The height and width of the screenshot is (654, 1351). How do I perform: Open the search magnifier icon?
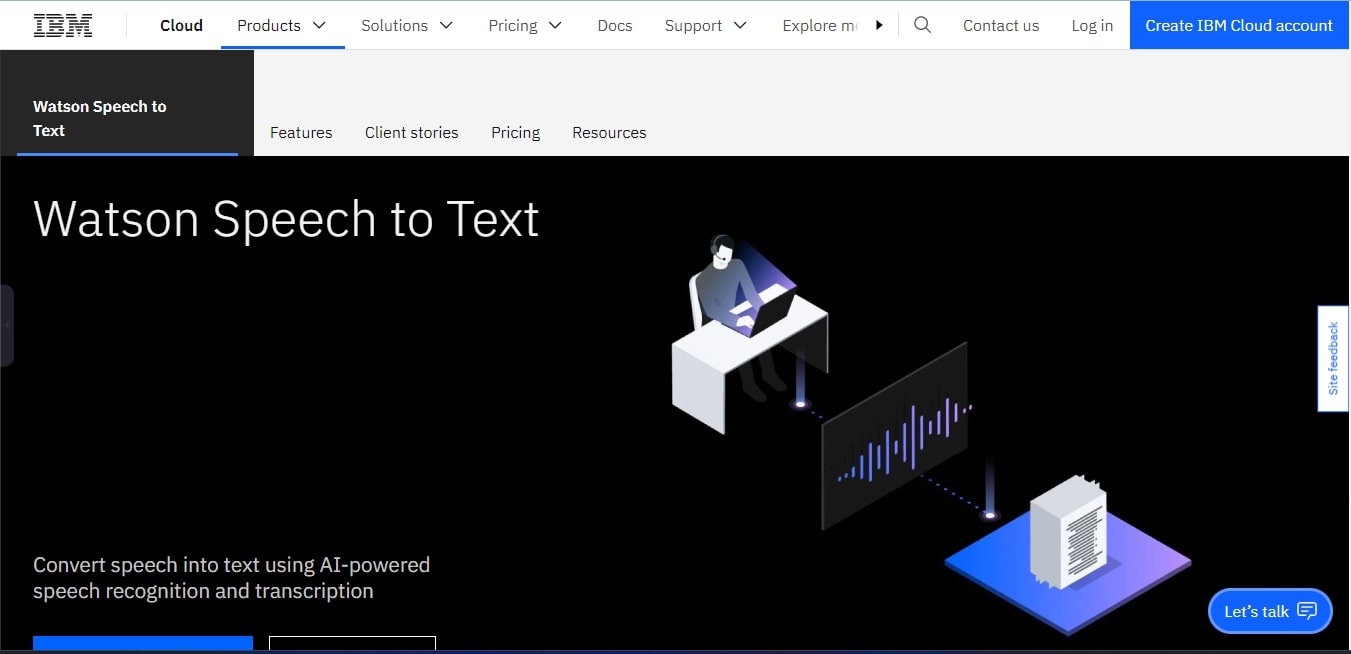point(921,25)
